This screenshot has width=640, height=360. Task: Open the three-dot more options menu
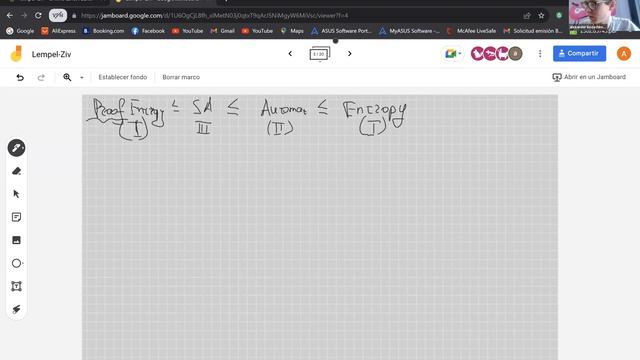[x=540, y=53]
